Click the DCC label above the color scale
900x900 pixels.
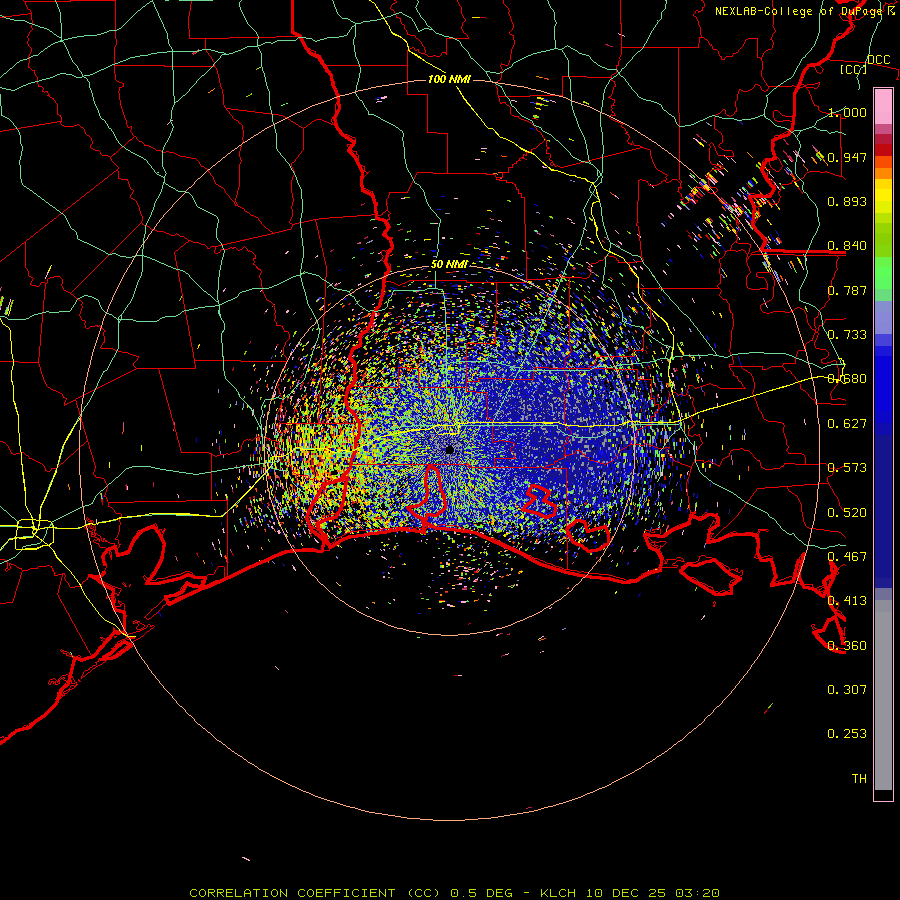(x=878, y=60)
